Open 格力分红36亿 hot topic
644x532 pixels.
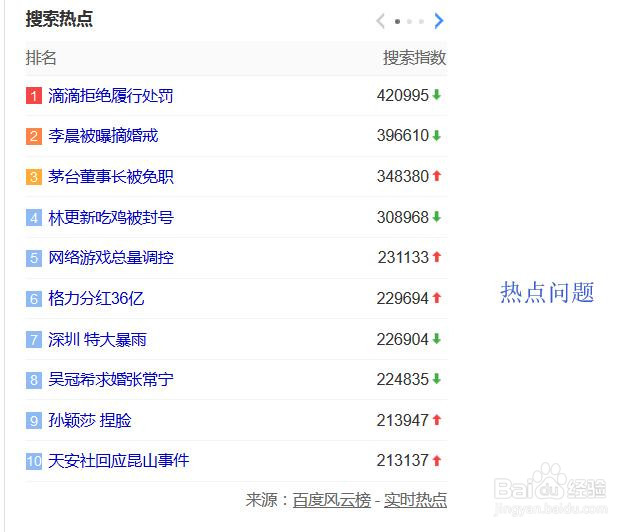[x=96, y=299]
